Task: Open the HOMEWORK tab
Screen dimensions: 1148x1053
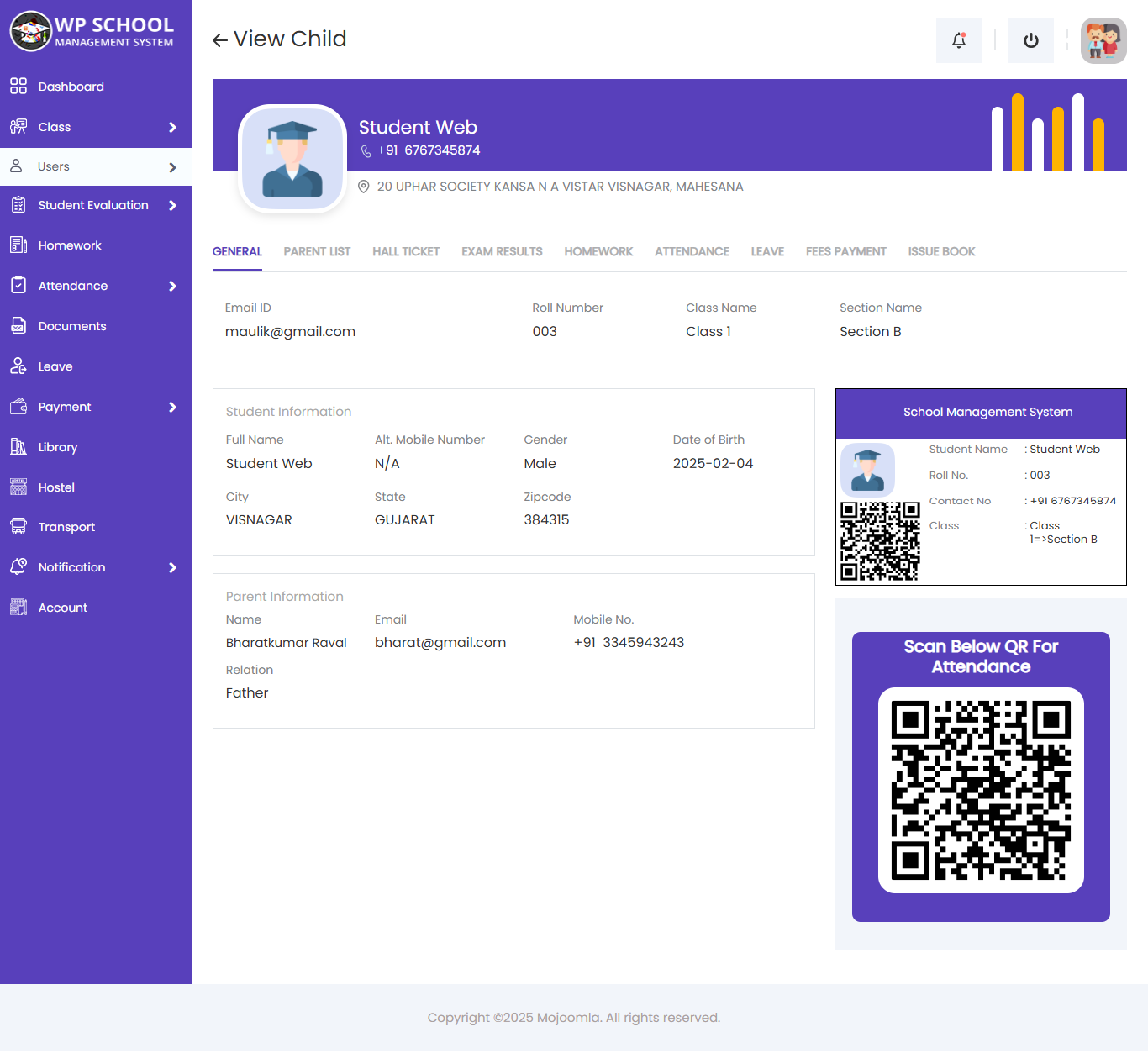Action: (x=598, y=251)
